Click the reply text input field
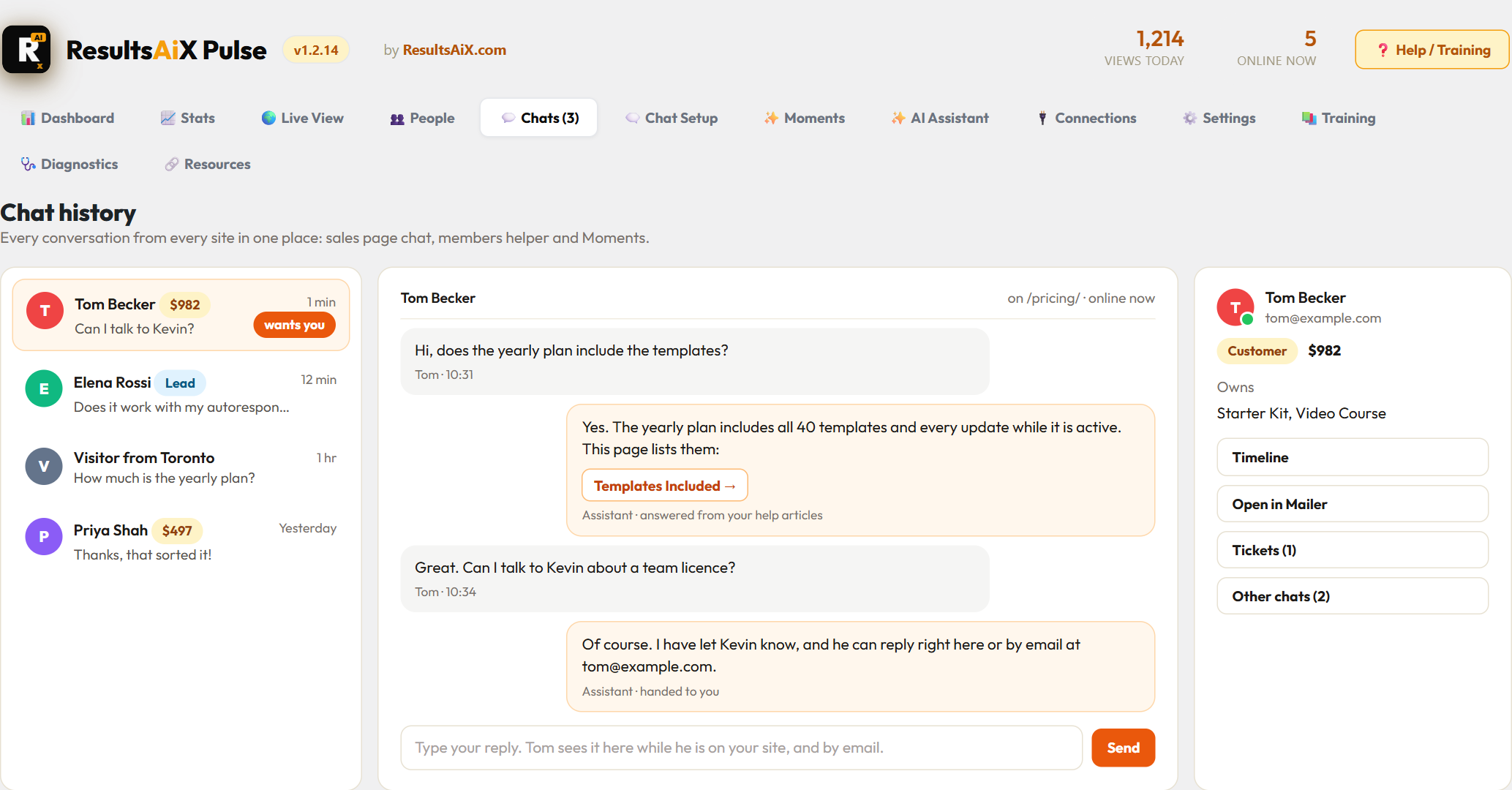The width and height of the screenshot is (1512, 790). [x=741, y=748]
